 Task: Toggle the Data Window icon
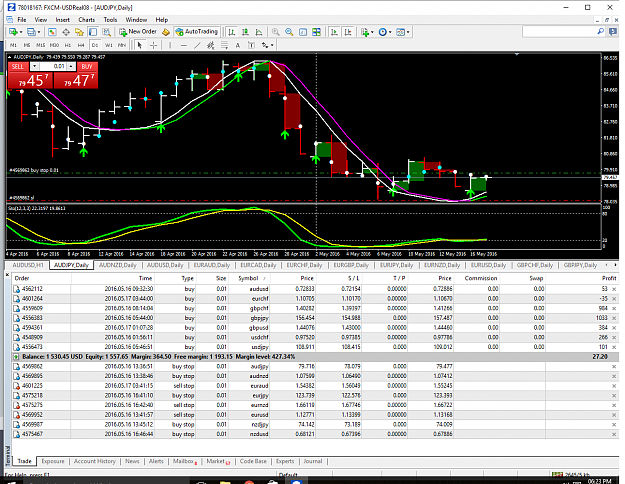[x=66, y=32]
